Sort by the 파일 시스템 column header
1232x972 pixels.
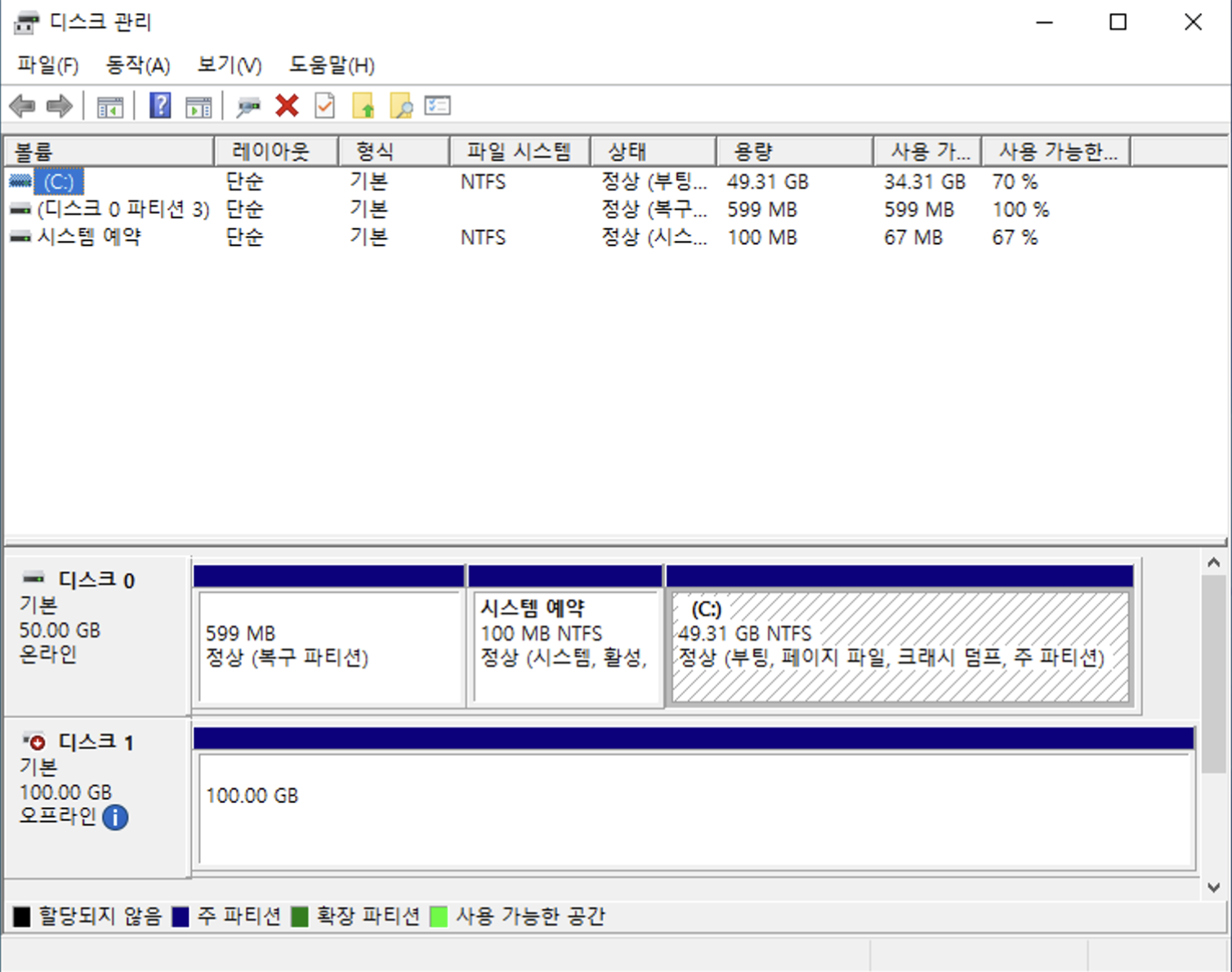point(520,151)
